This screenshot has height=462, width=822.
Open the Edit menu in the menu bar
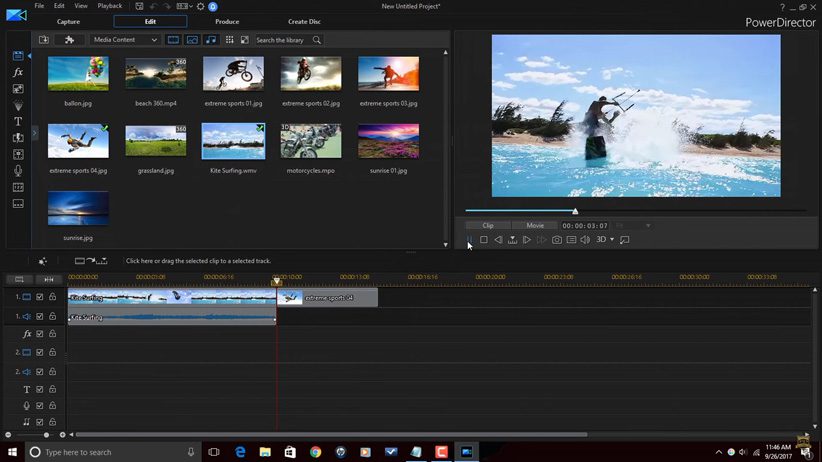[59, 6]
